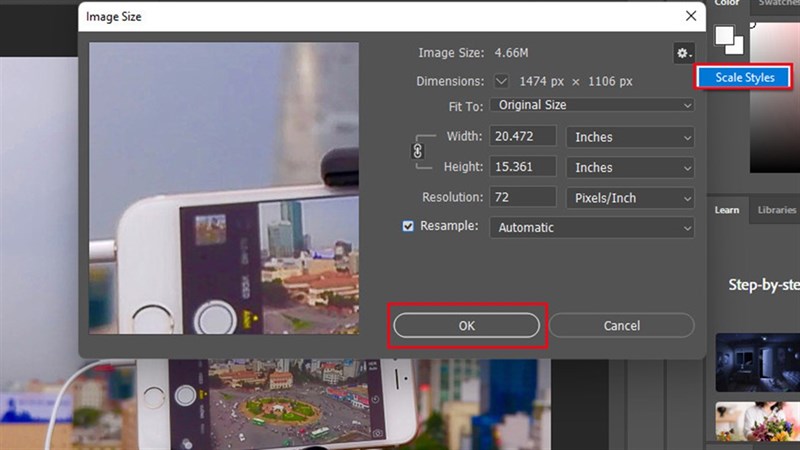Screen dimensions: 800x450
Task: Expand the Dimensions unit dropdown arrow
Action: (501, 81)
